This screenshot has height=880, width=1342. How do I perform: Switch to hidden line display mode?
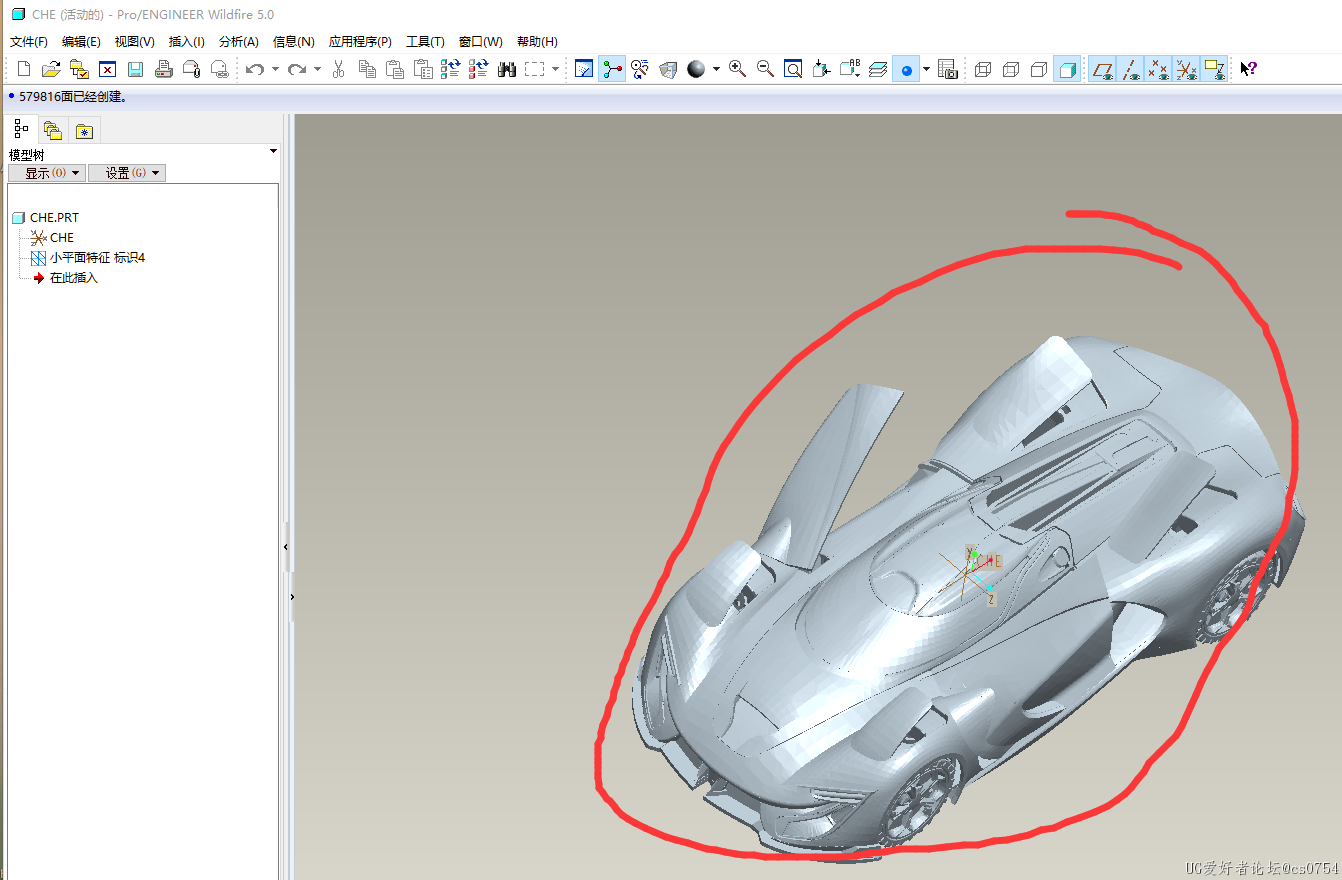(x=1011, y=69)
